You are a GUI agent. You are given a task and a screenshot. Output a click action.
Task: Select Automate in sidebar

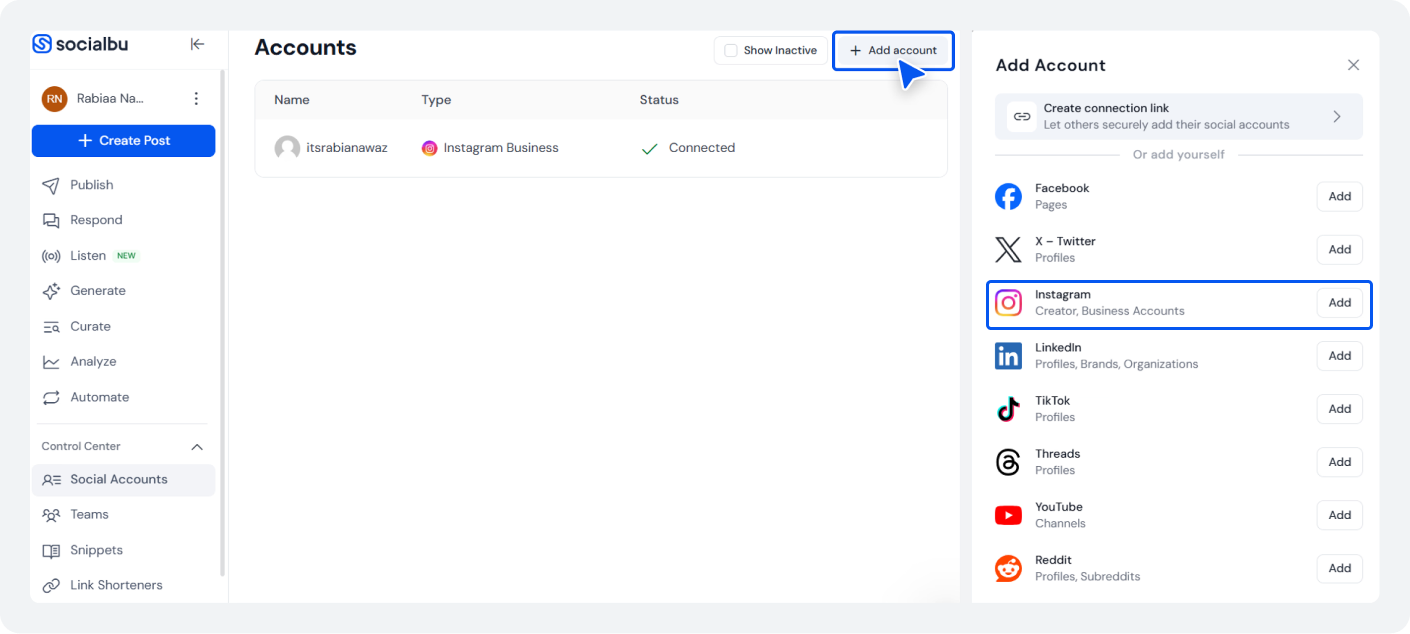pos(123,397)
